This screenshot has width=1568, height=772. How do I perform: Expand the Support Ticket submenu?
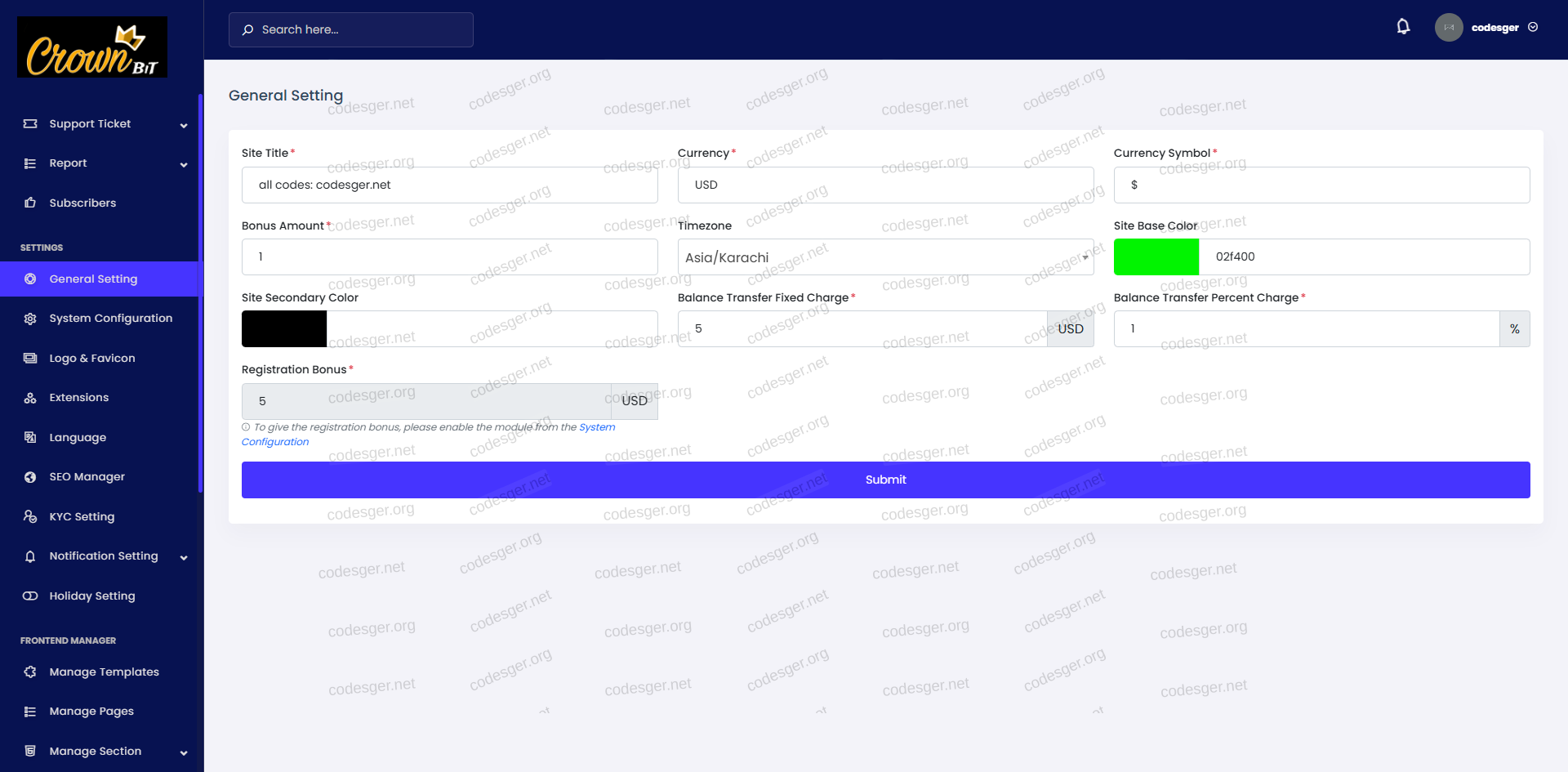[x=184, y=125]
